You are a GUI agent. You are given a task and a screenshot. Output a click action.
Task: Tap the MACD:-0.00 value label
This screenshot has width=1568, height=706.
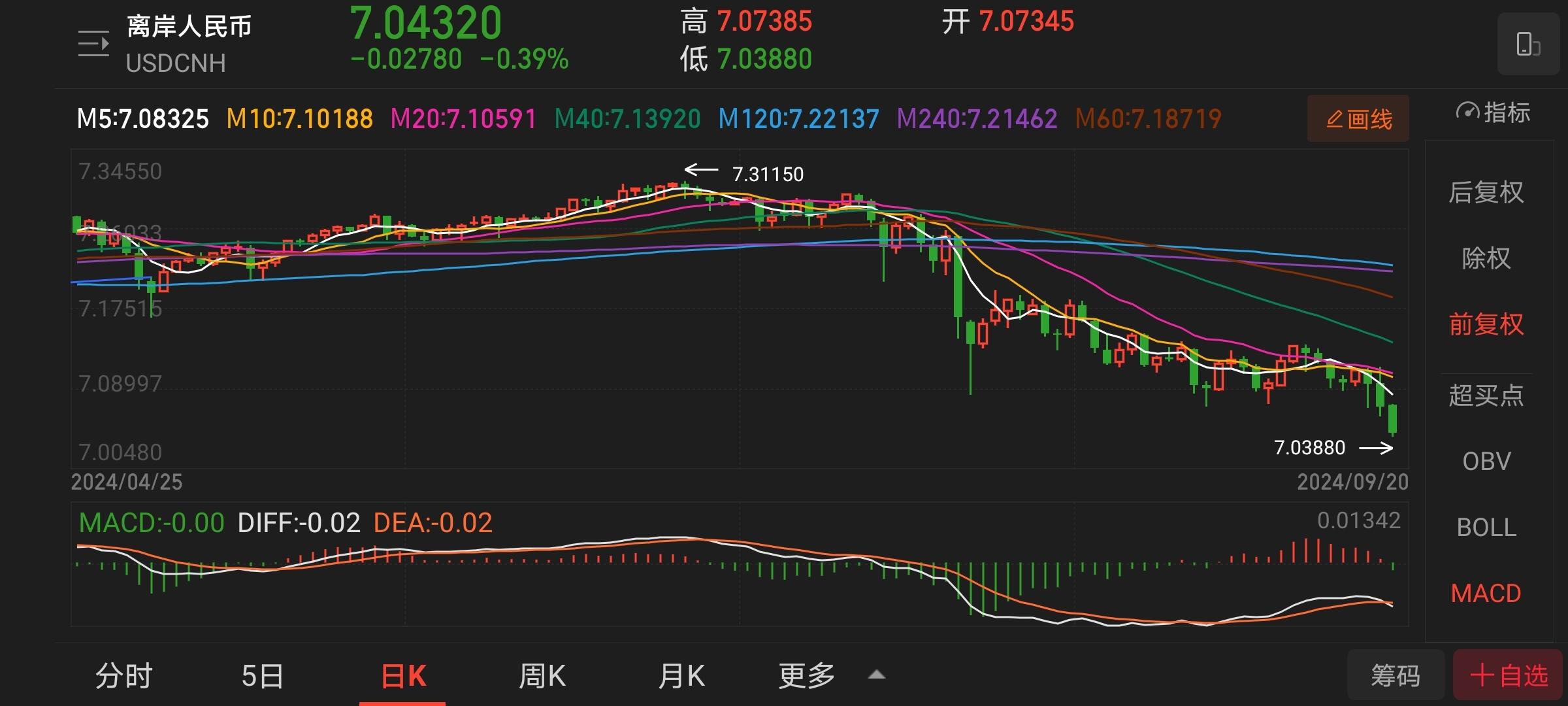click(151, 523)
